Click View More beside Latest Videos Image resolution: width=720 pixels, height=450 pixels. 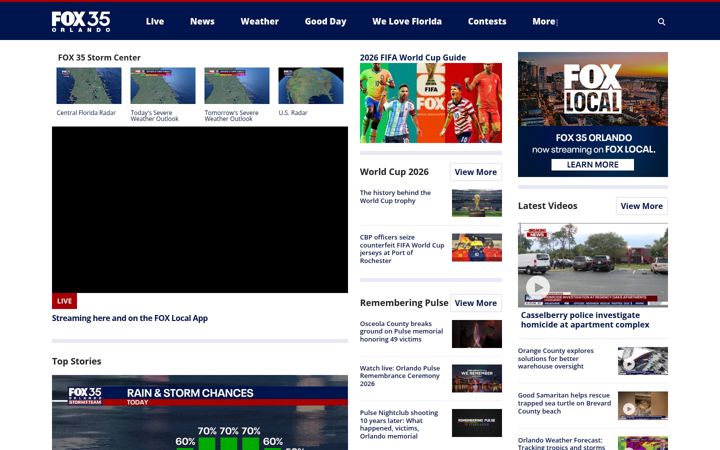pos(641,206)
